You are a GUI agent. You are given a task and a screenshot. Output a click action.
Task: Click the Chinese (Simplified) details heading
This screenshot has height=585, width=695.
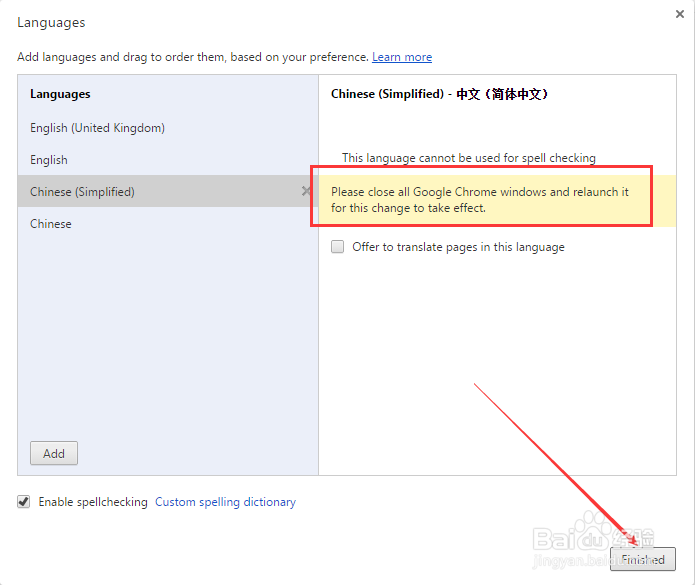tap(440, 94)
